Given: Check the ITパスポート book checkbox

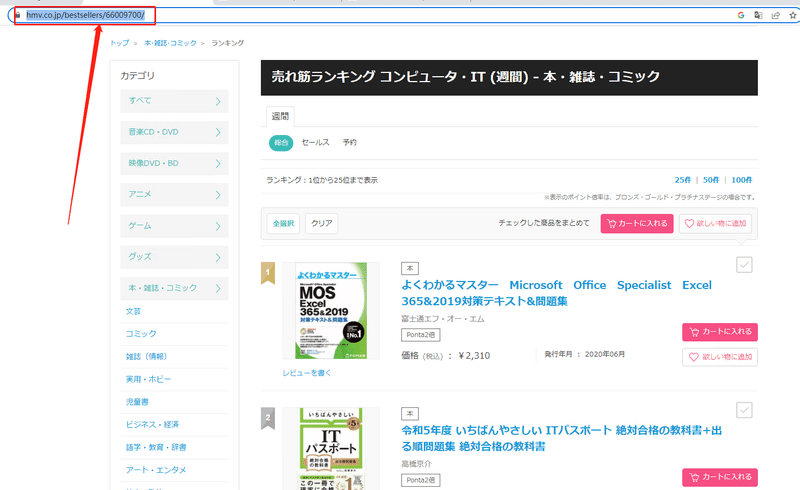Looking at the screenshot, I should pos(744,410).
